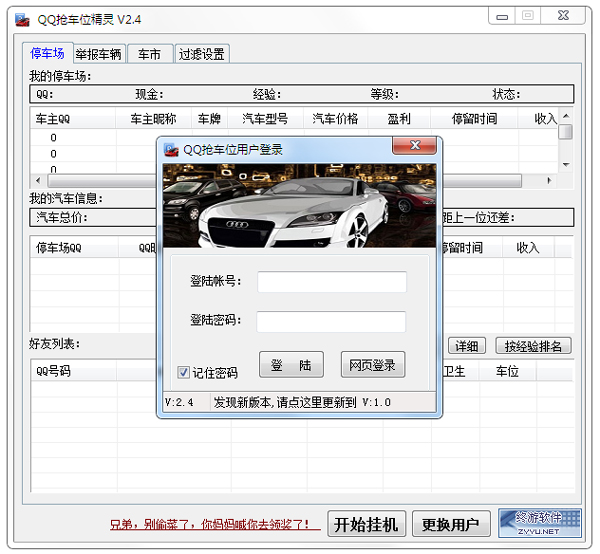Click the QQ抢车位精灵 title bar app icon
Screen dimensions: 600x554
coord(22,16)
